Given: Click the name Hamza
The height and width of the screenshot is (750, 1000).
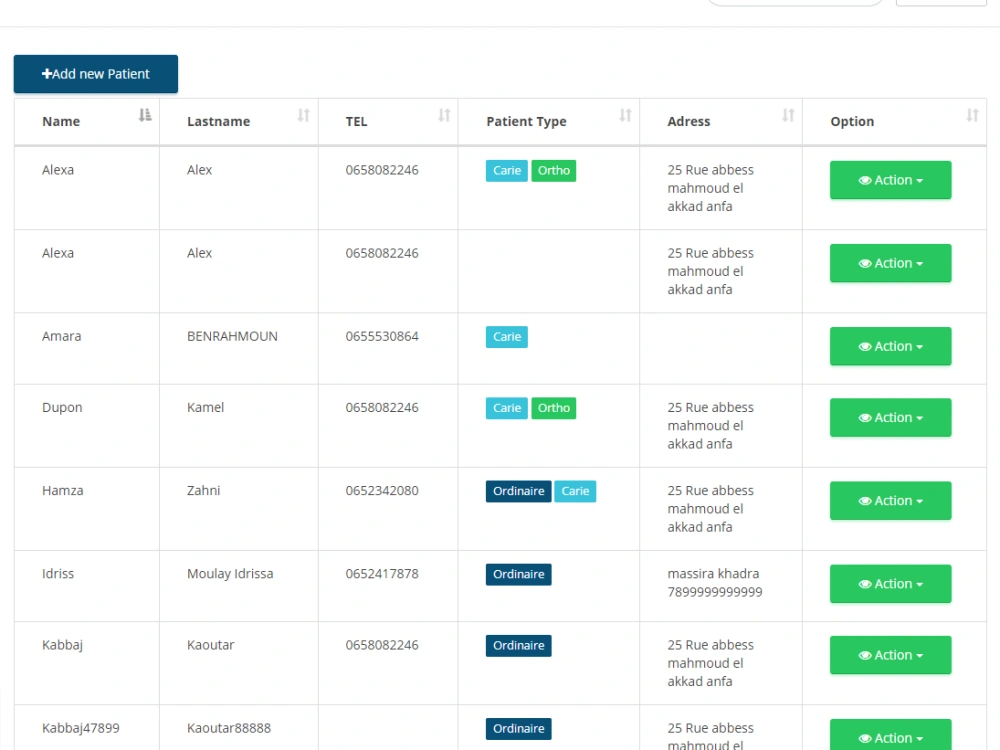Looking at the screenshot, I should [x=62, y=490].
